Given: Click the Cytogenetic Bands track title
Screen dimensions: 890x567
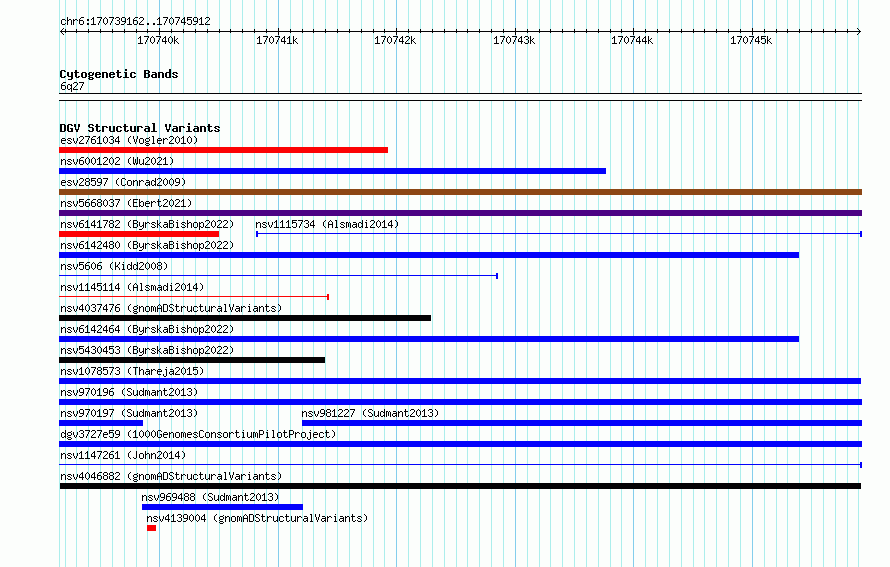Looking at the screenshot, I should 119,74.
